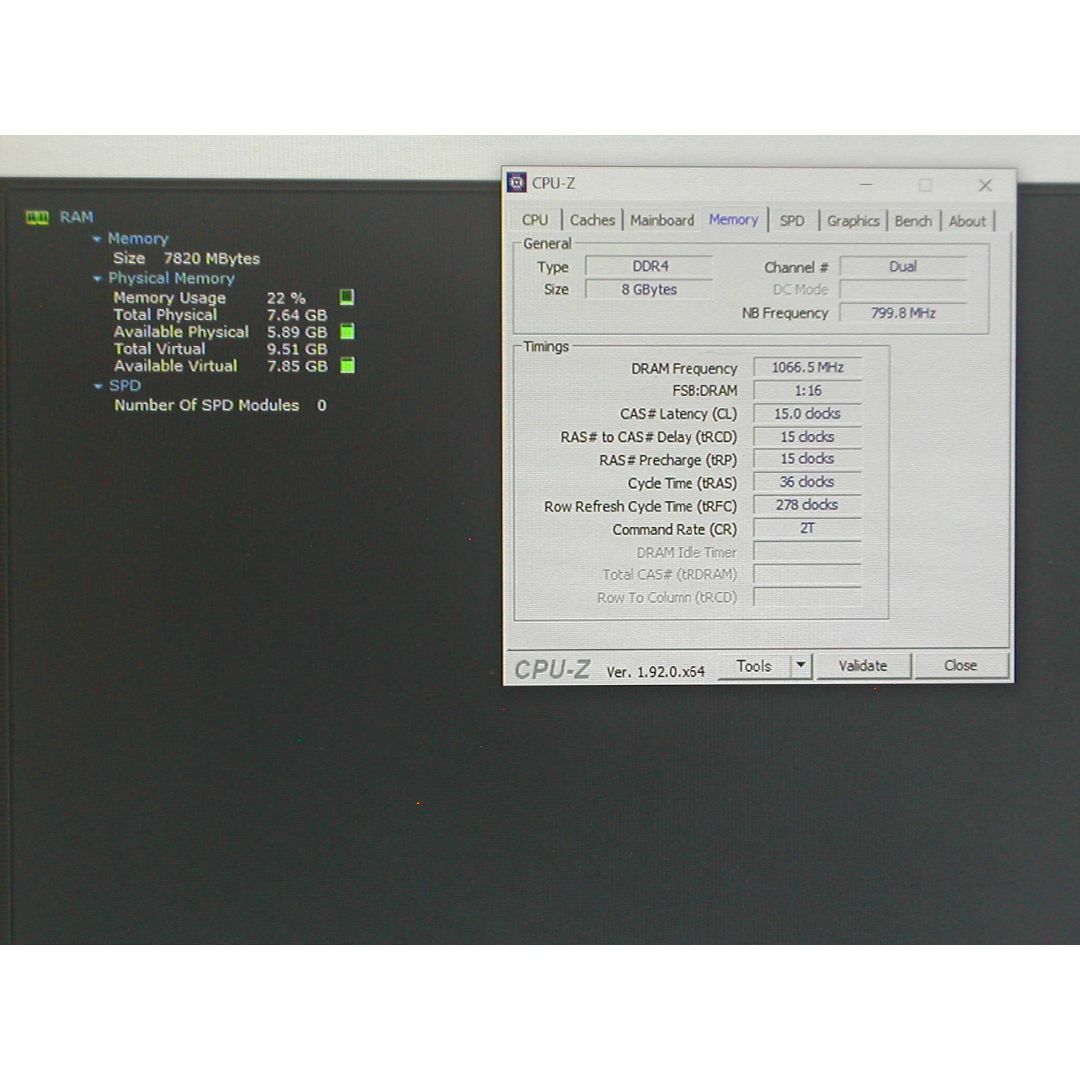Click the FSB:DRAM value 1:16
Viewport: 1080px width, 1080px height.
click(x=807, y=391)
